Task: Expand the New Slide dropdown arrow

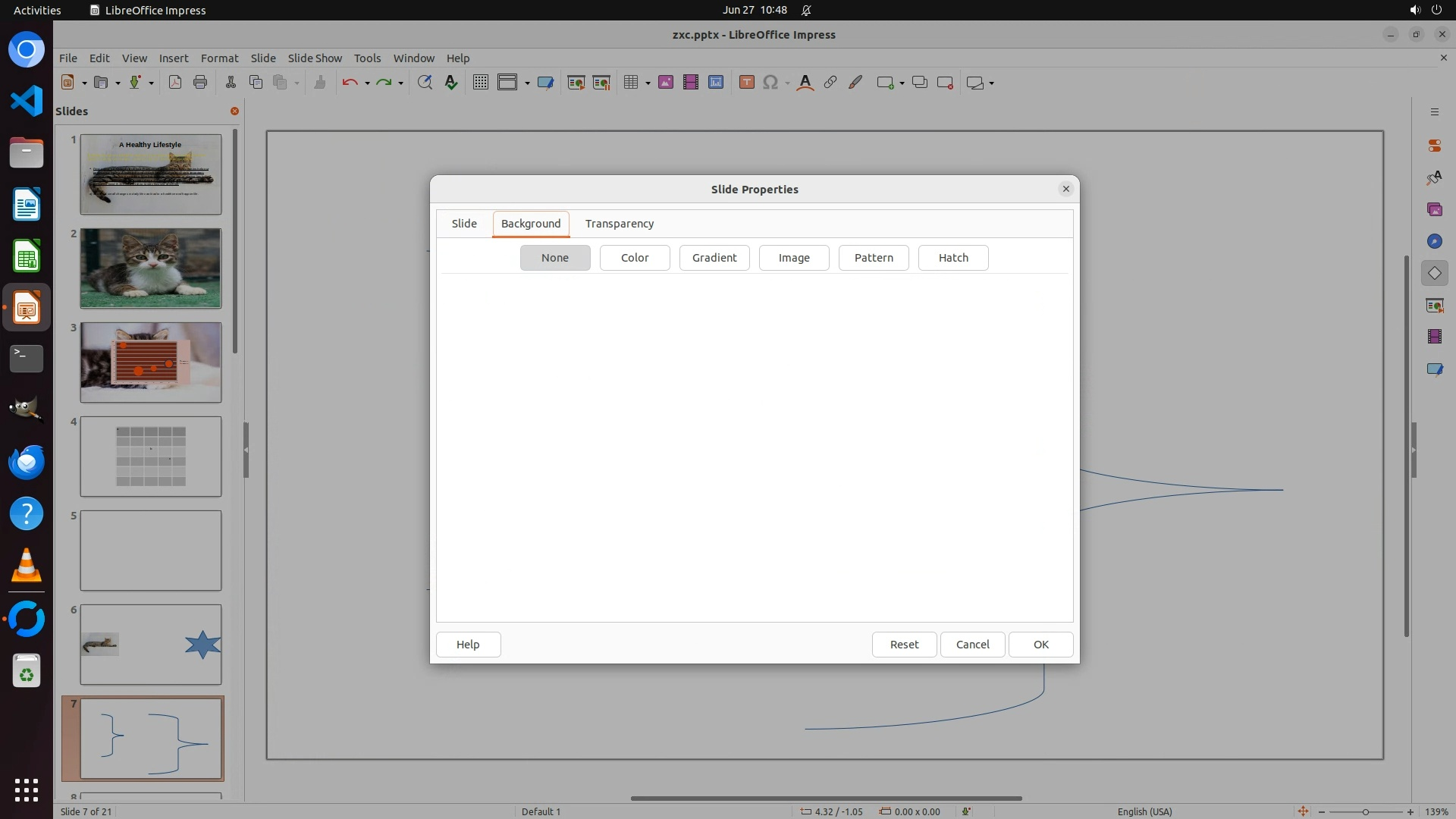Action: pyautogui.click(x=902, y=83)
